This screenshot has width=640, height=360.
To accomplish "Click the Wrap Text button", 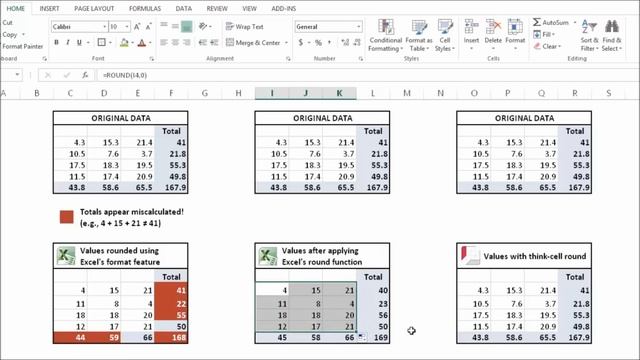I will 245,27.
